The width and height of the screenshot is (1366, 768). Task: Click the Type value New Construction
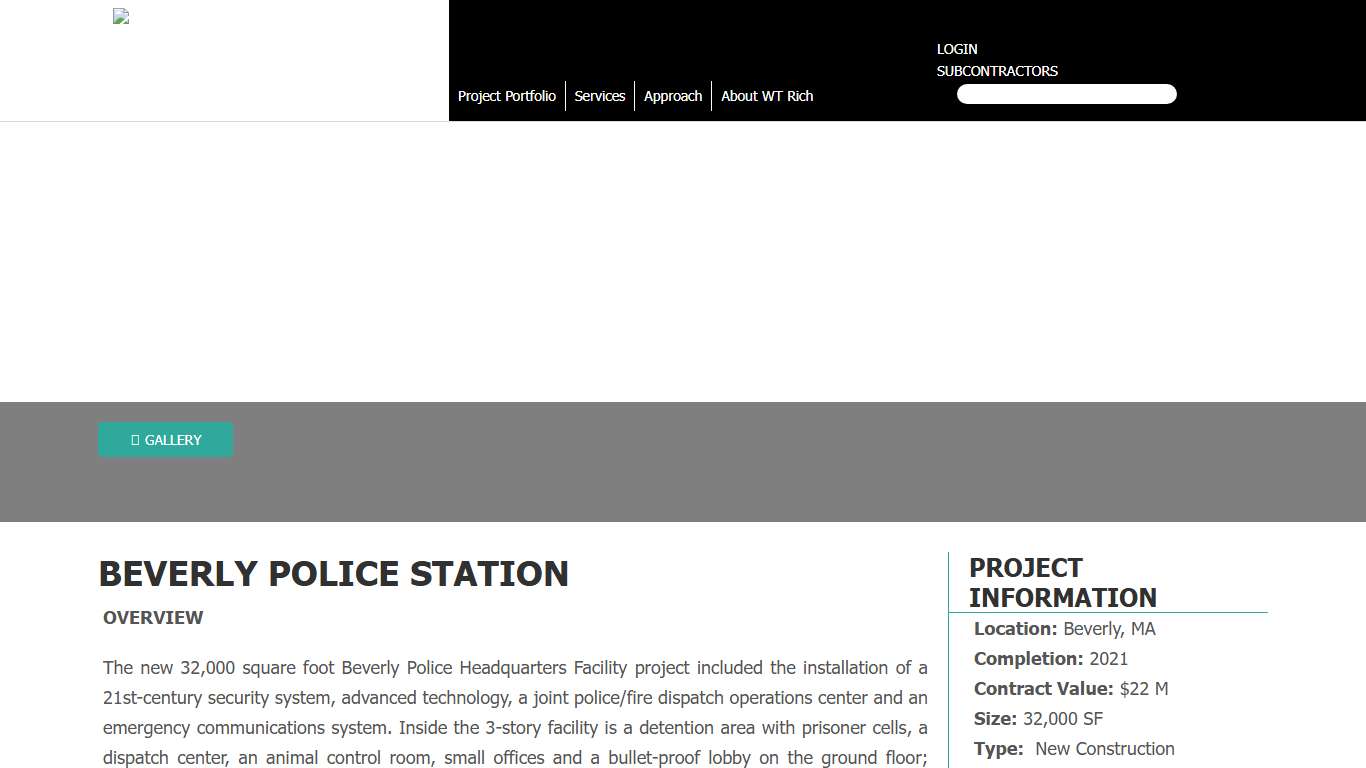[1104, 749]
